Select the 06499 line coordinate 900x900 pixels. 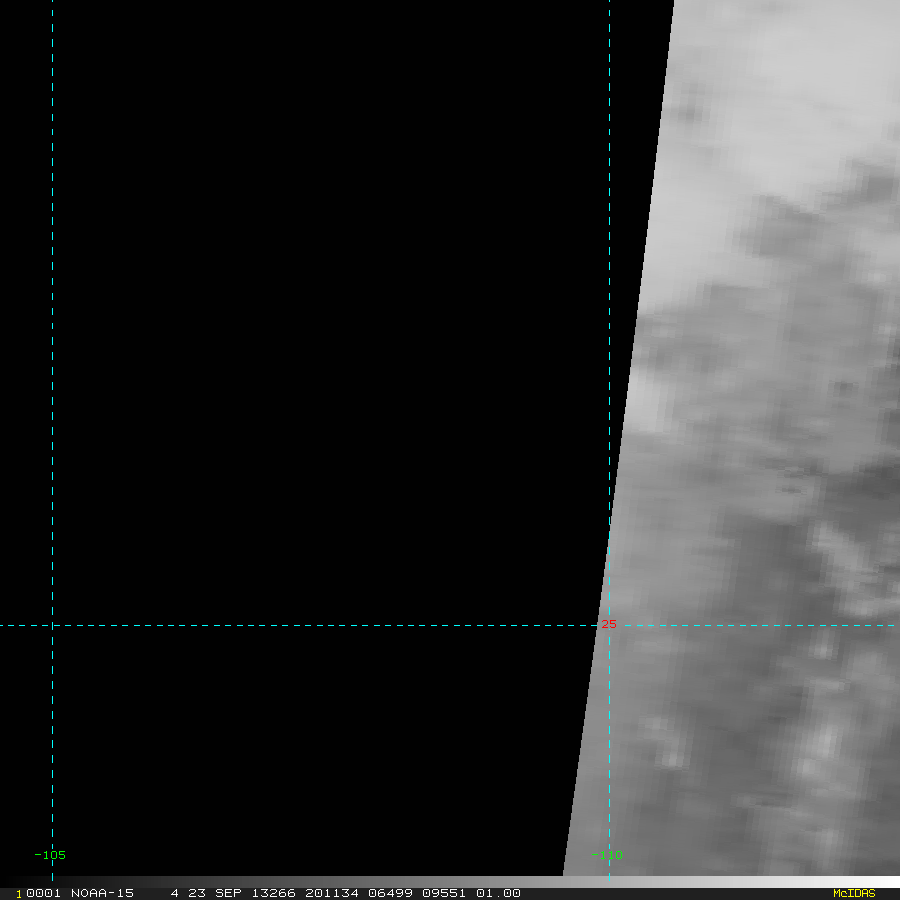[390, 893]
